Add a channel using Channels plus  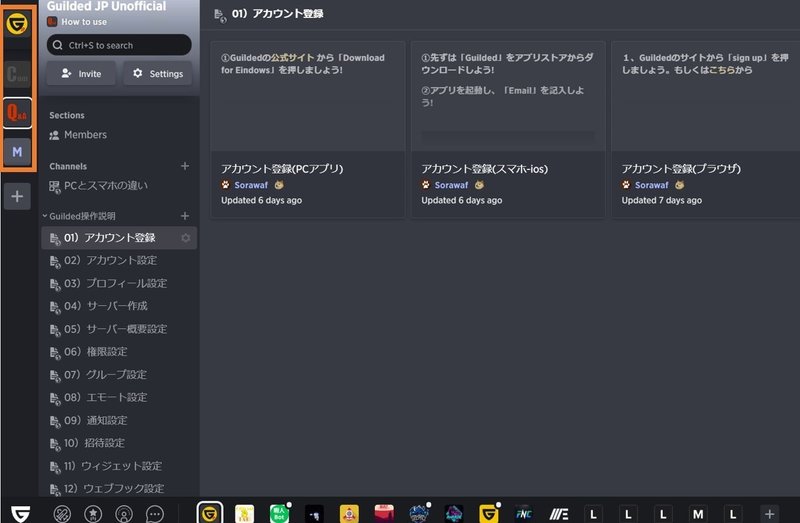click(185, 166)
